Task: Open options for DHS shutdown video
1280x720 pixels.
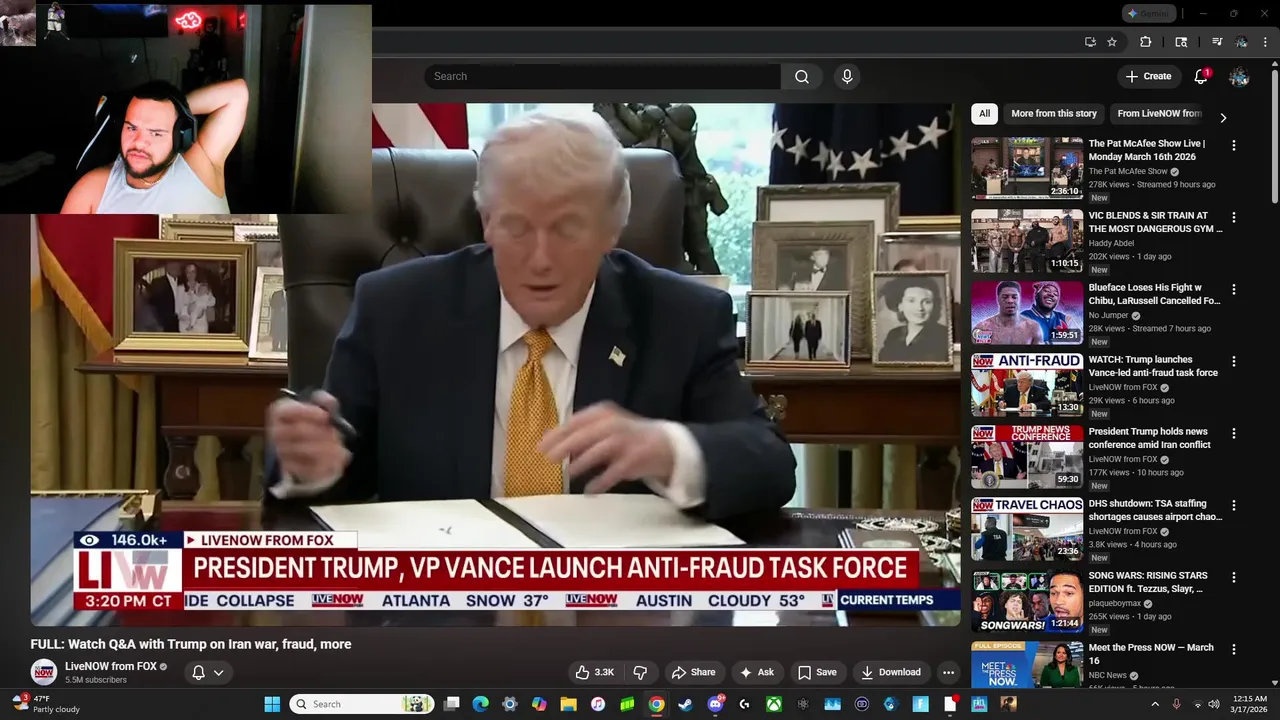Action: pyautogui.click(x=1233, y=505)
